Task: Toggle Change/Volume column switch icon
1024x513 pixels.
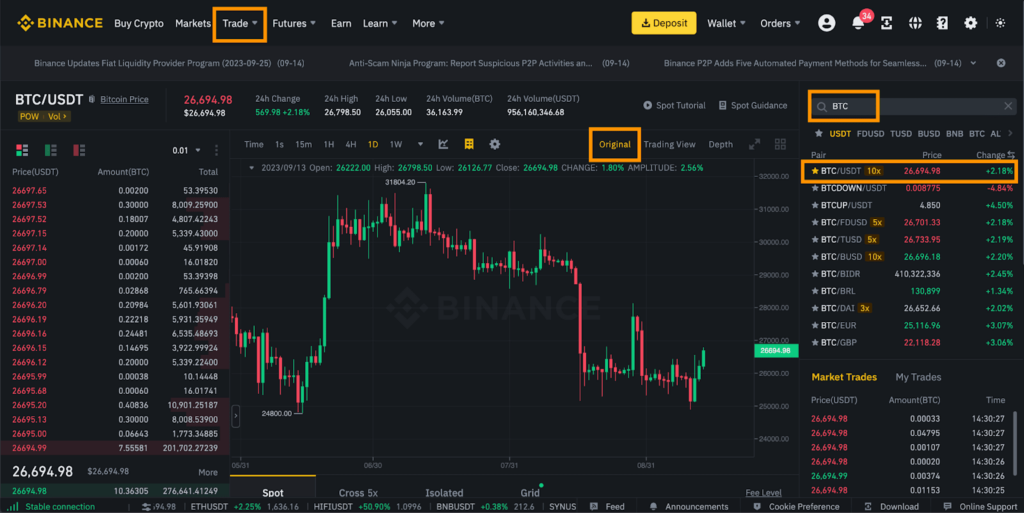Action: click(1011, 155)
